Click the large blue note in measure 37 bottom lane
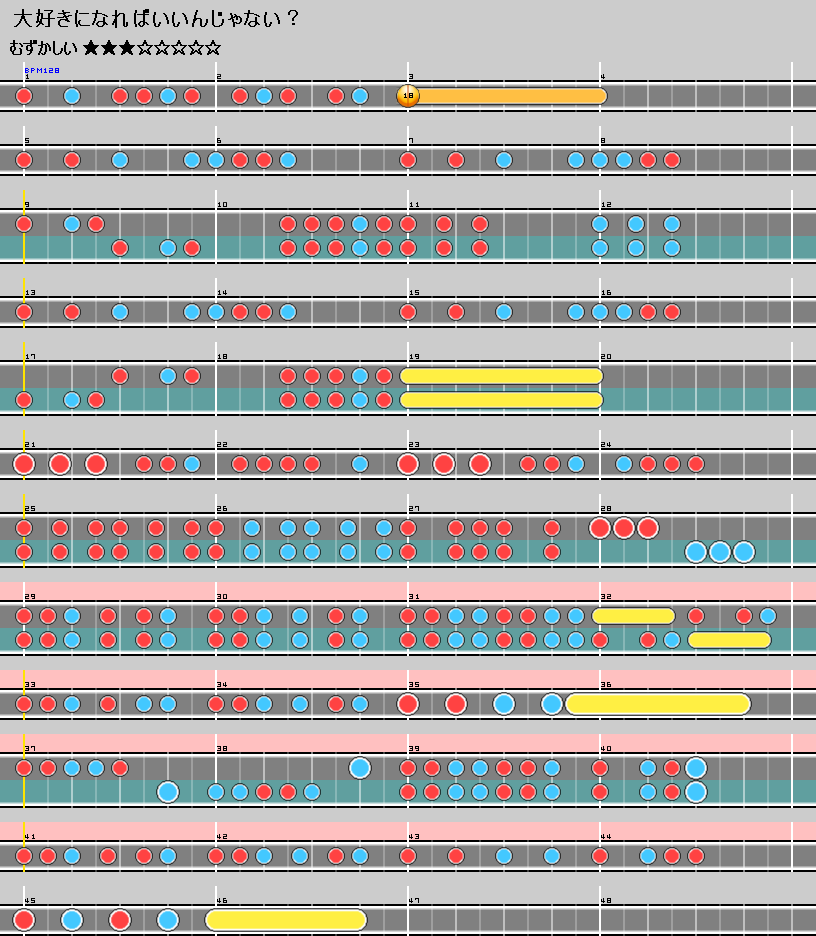The height and width of the screenshot is (936, 816). tap(168, 792)
